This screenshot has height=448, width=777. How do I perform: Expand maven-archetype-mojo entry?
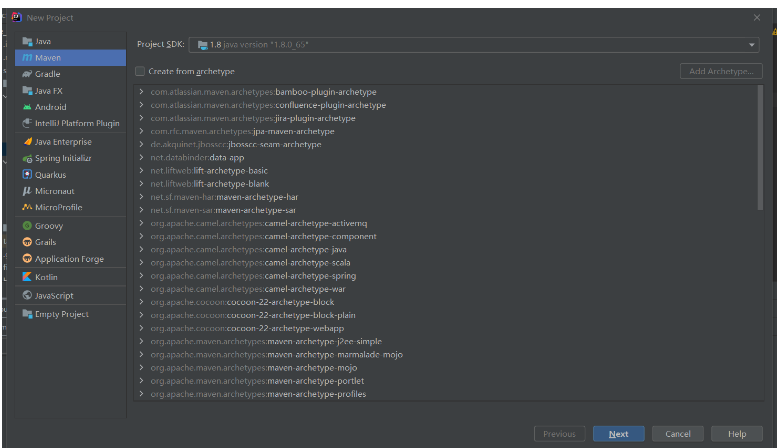point(141,368)
